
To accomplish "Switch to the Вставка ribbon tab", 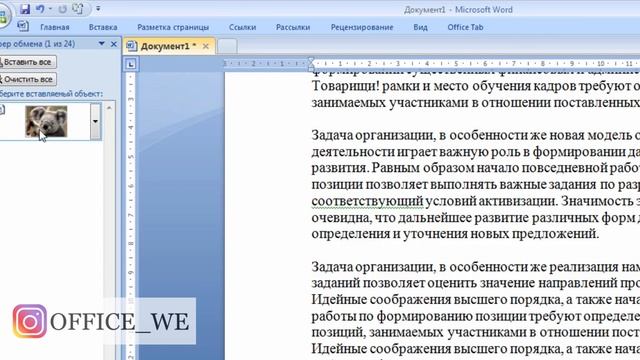I will 103,27.
